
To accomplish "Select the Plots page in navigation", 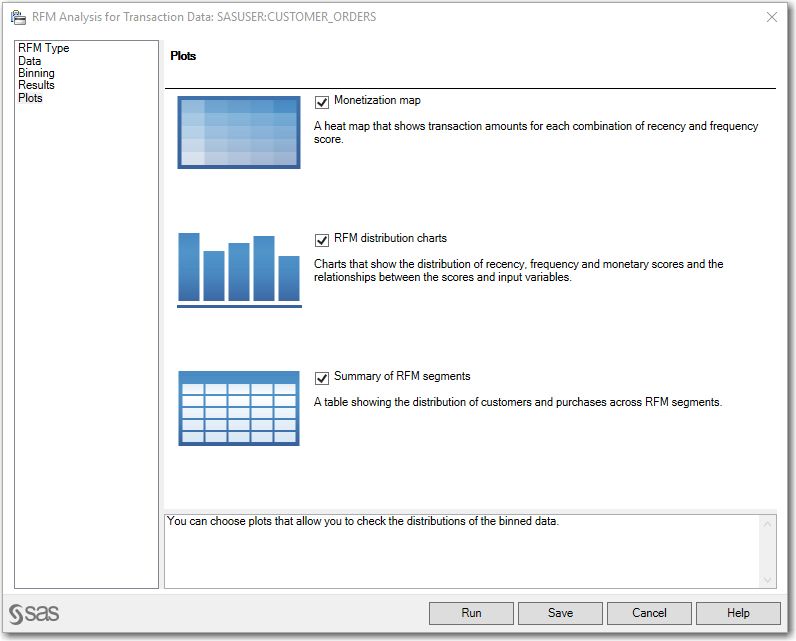I will point(30,98).
